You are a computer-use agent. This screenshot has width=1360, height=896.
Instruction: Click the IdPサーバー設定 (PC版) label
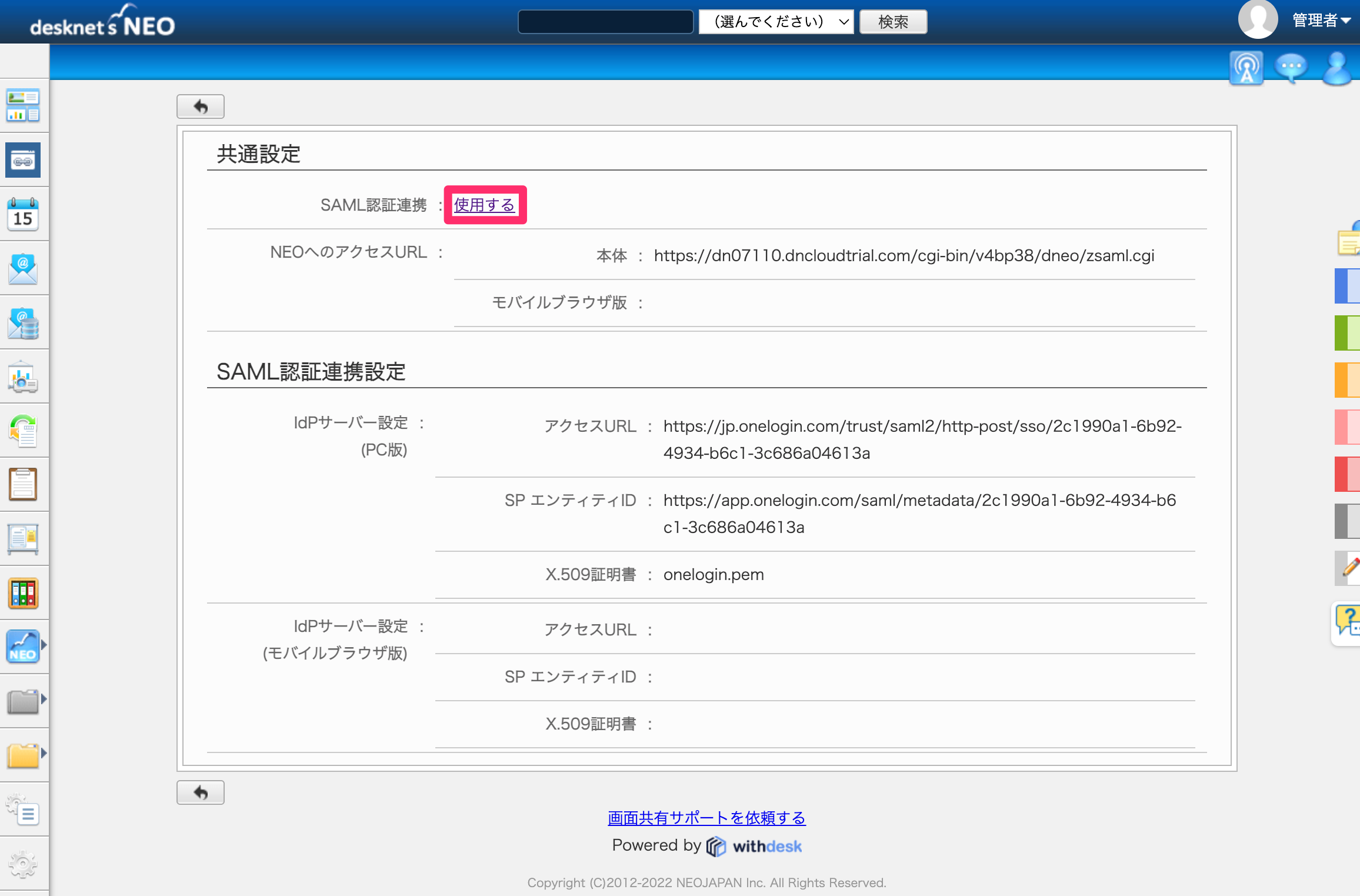click(x=351, y=436)
